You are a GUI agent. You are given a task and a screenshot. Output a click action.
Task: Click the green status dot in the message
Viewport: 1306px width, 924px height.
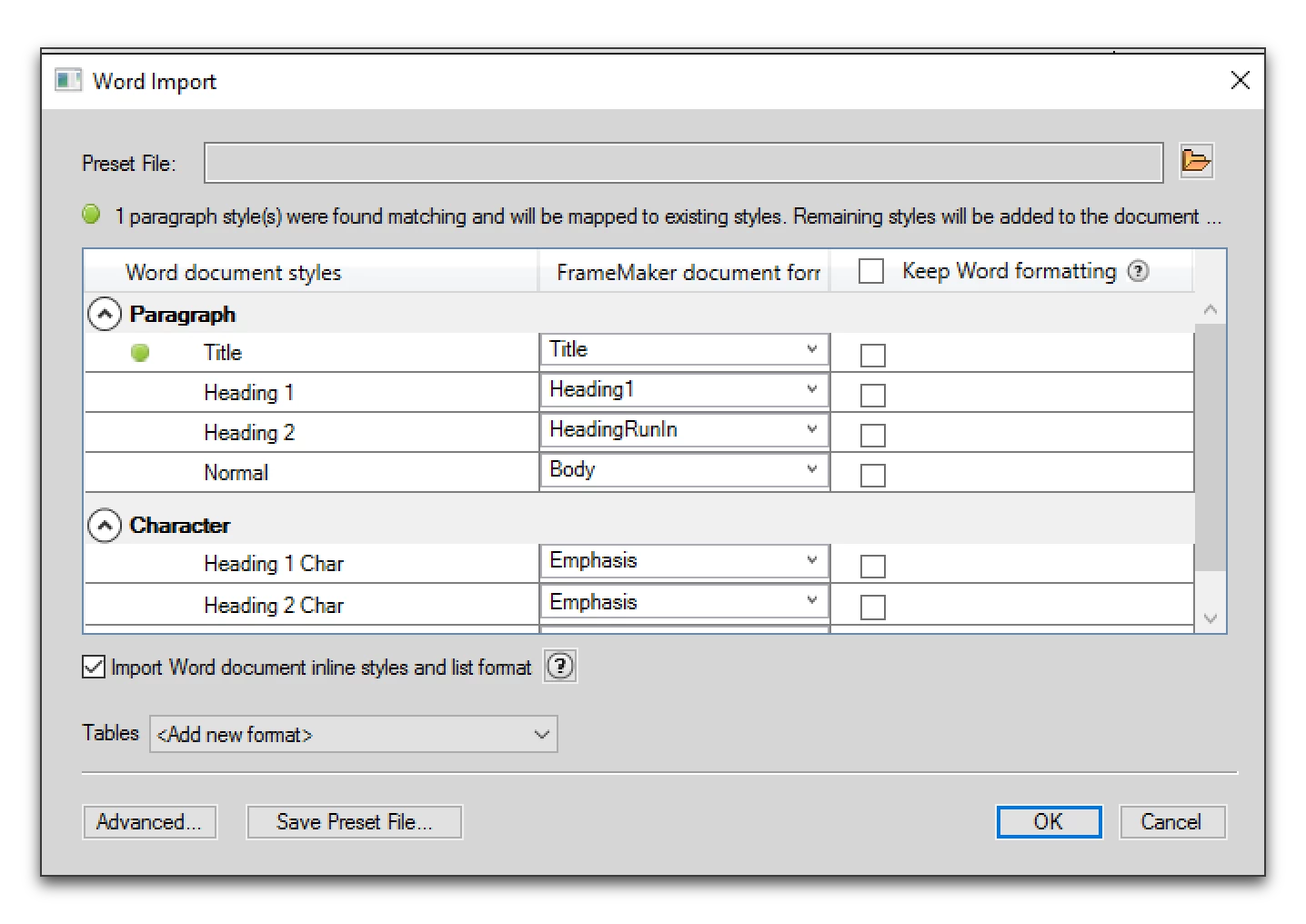click(91, 215)
